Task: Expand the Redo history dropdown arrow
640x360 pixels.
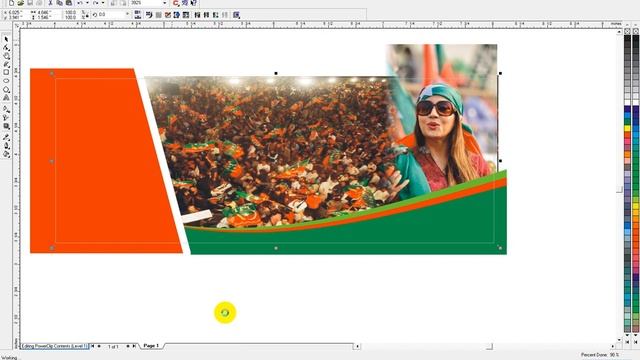Action: pyautogui.click(x=102, y=3)
